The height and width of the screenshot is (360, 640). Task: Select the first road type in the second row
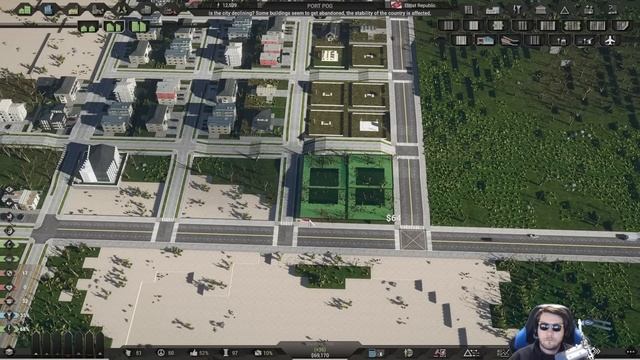(448, 25)
